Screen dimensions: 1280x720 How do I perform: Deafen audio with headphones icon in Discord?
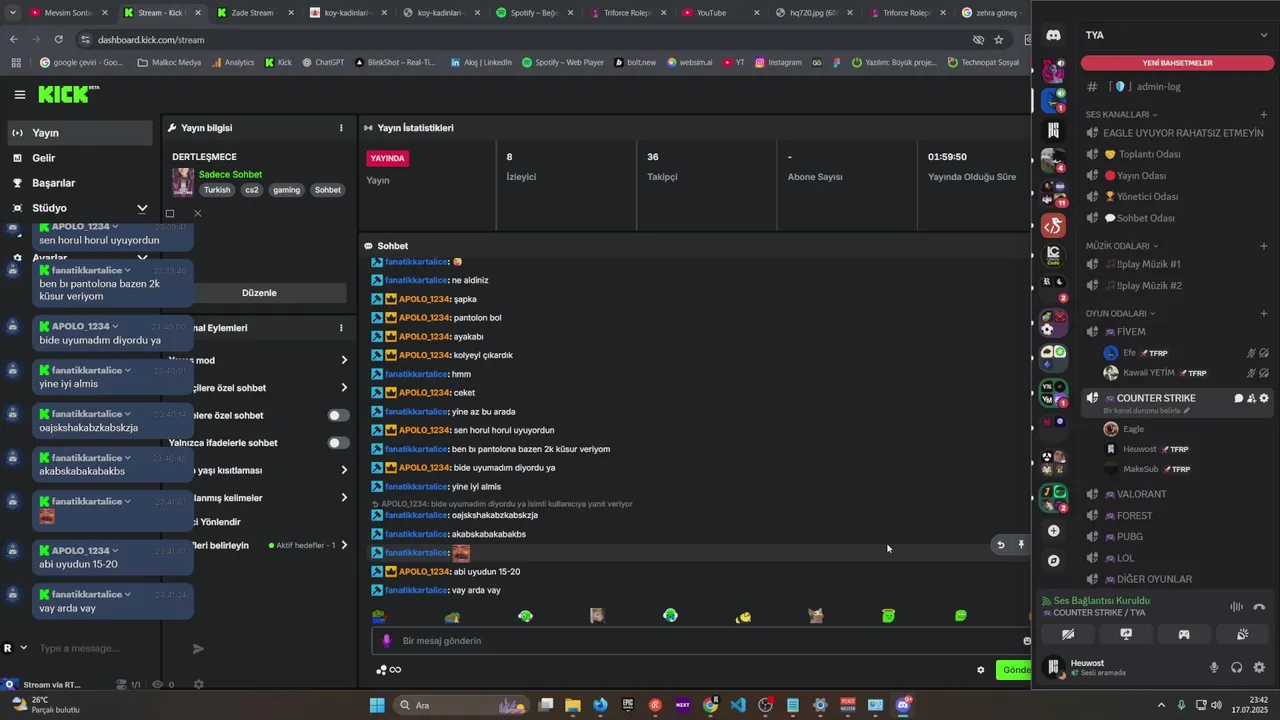1237,668
